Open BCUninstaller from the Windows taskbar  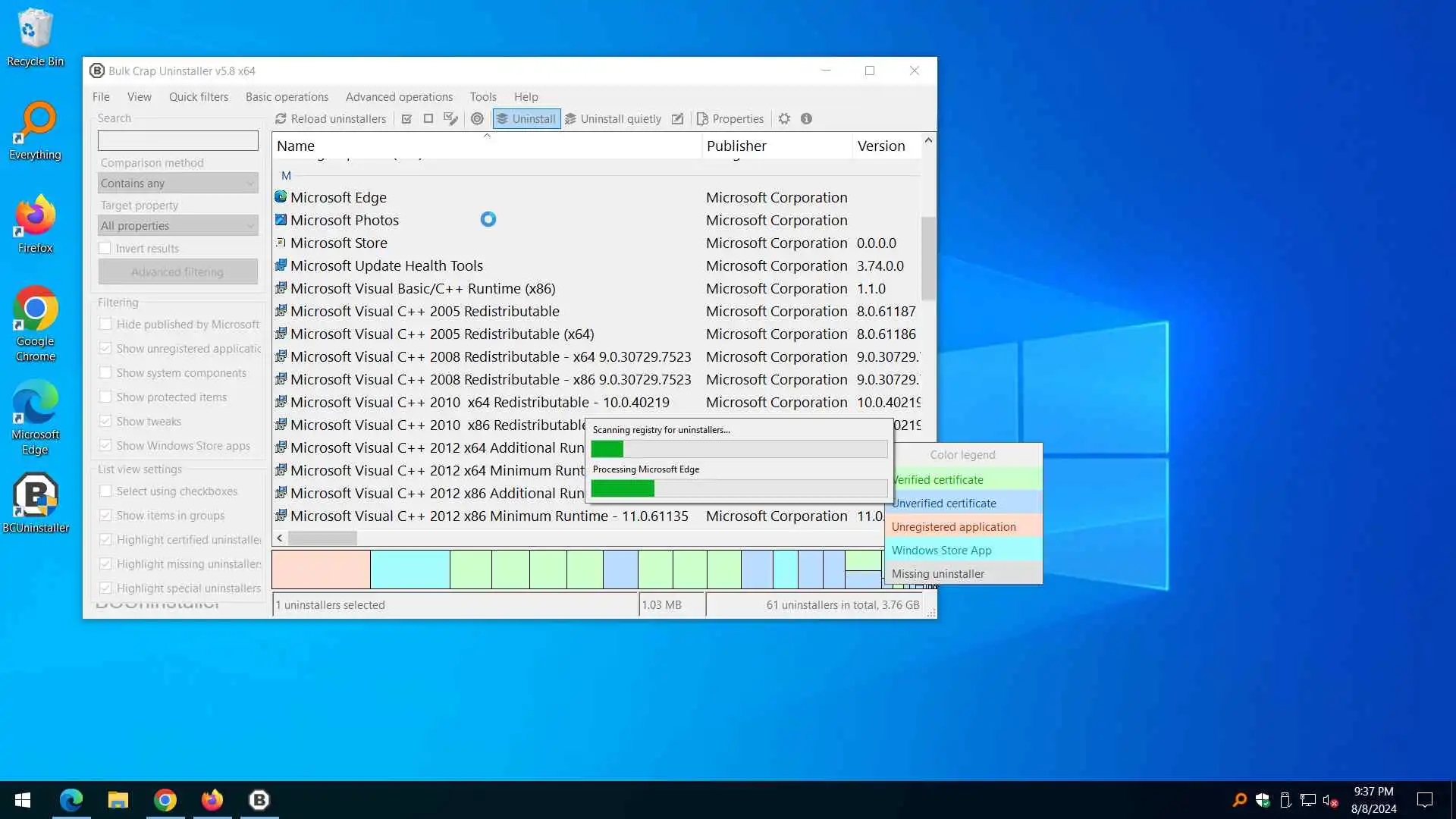coord(259,799)
